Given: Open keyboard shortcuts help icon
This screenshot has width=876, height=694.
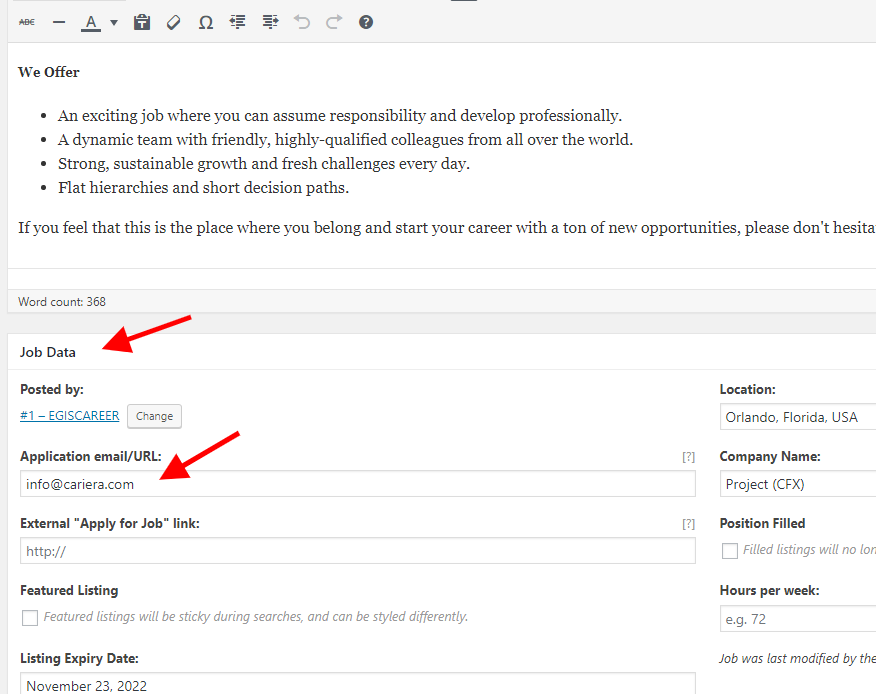Looking at the screenshot, I should click(366, 22).
